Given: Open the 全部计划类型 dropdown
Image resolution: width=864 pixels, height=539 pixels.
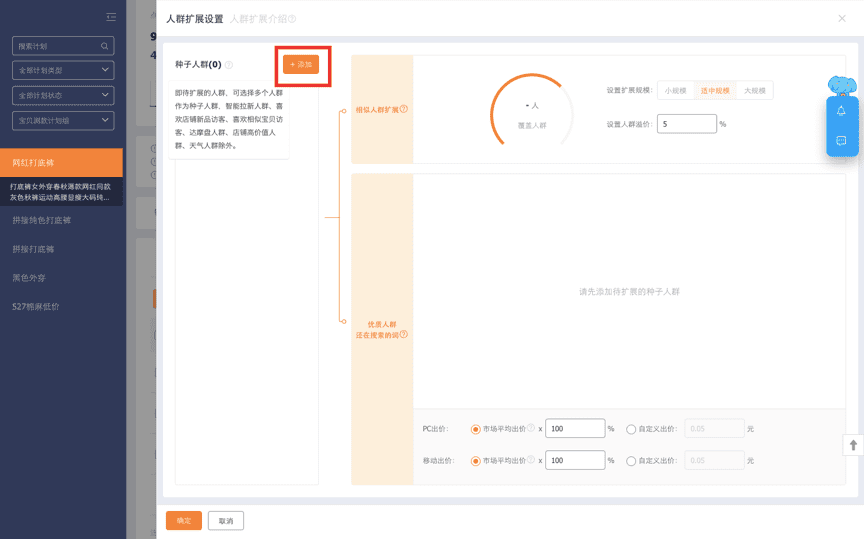Looking at the screenshot, I should point(63,70).
